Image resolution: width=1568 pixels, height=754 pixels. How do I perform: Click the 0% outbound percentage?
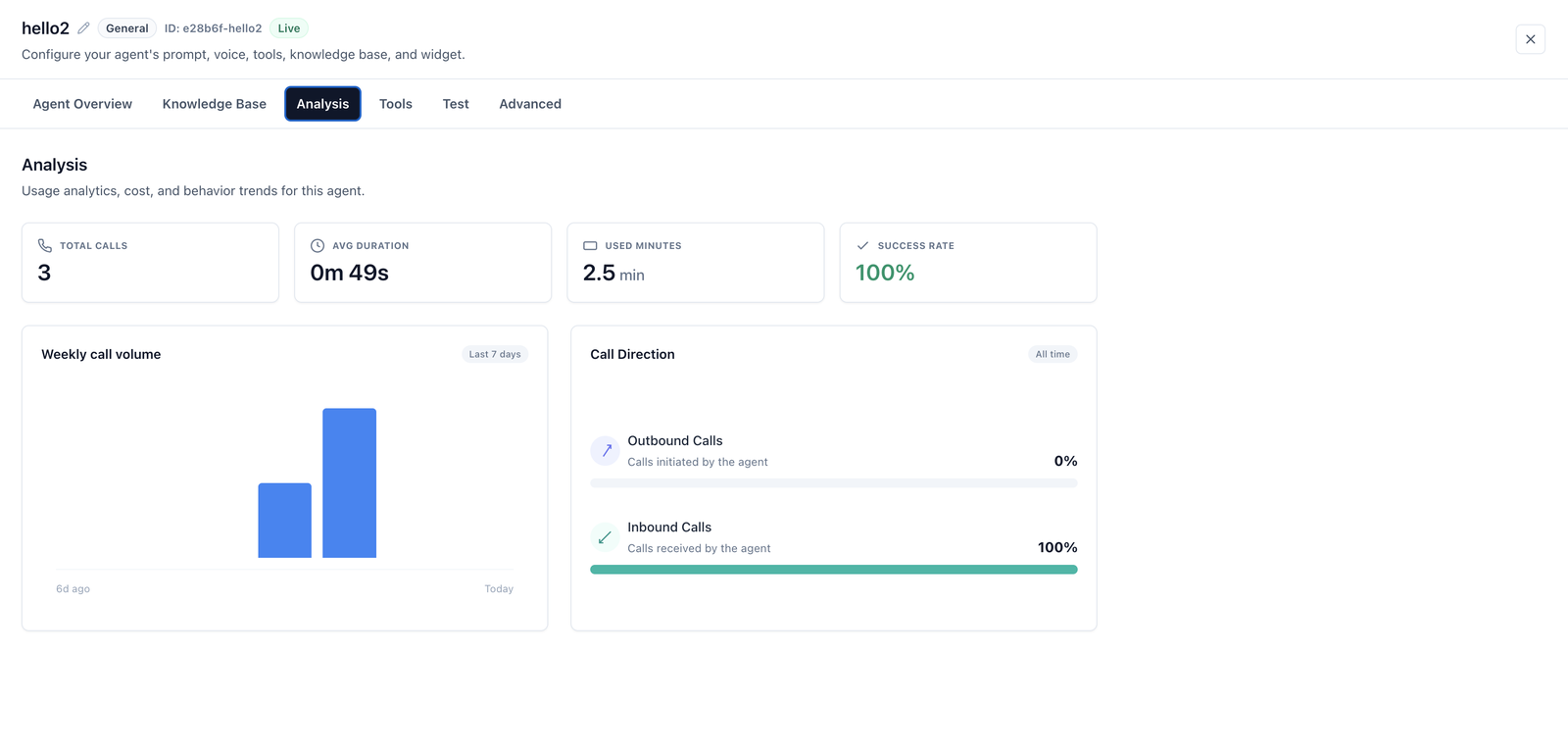pos(1065,461)
